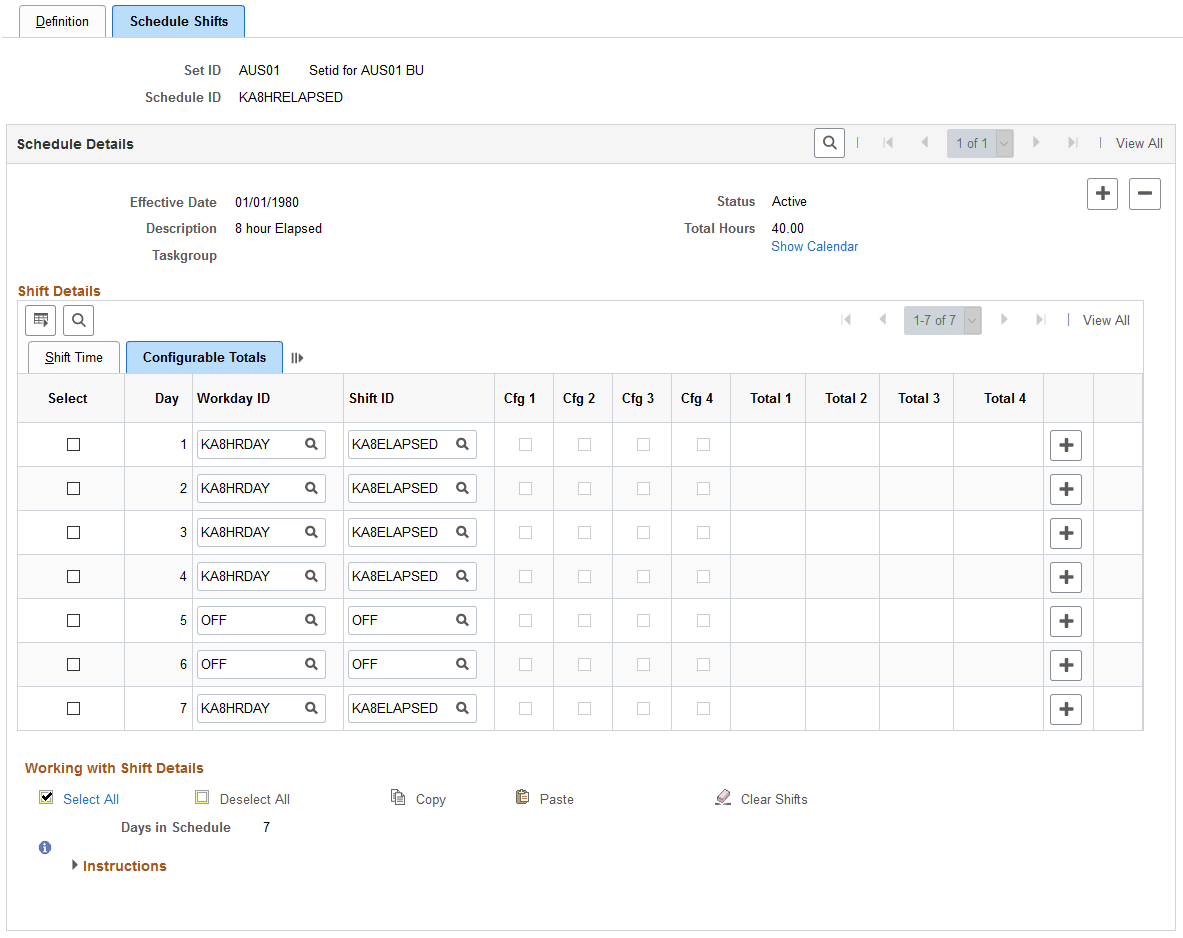
Task: Click View All in Schedule Details
Action: (x=1138, y=143)
